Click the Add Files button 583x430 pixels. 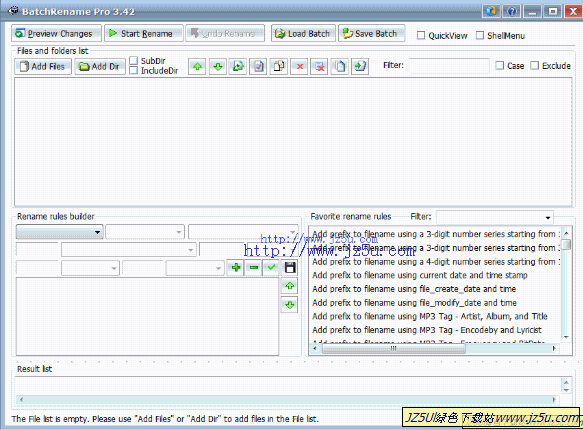(x=43, y=67)
